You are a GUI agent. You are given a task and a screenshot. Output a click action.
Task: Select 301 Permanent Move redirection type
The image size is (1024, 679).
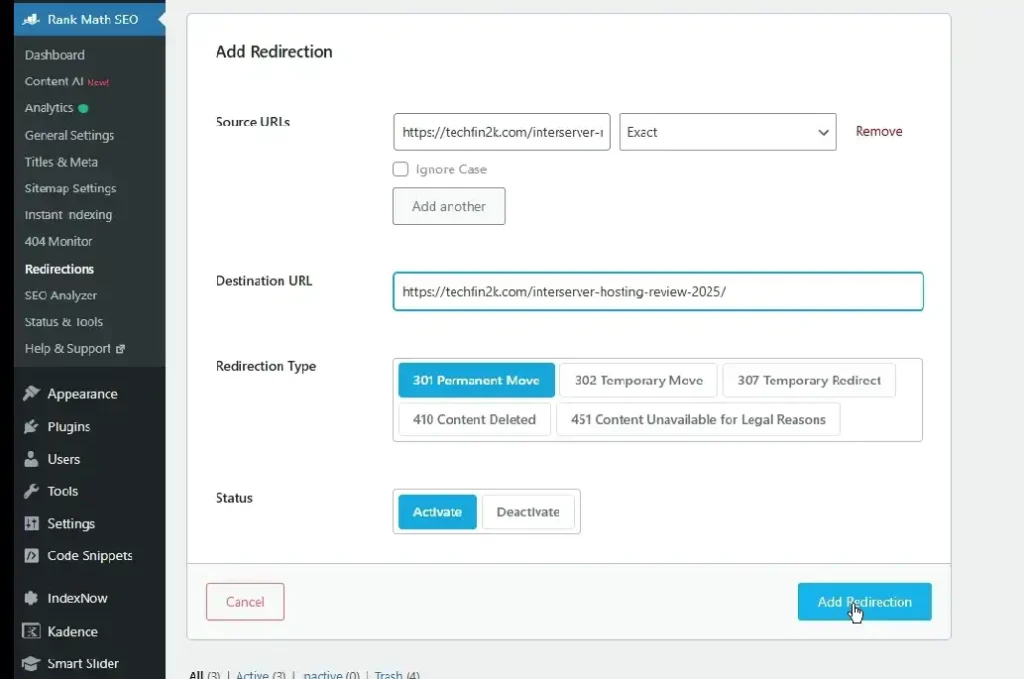point(476,380)
